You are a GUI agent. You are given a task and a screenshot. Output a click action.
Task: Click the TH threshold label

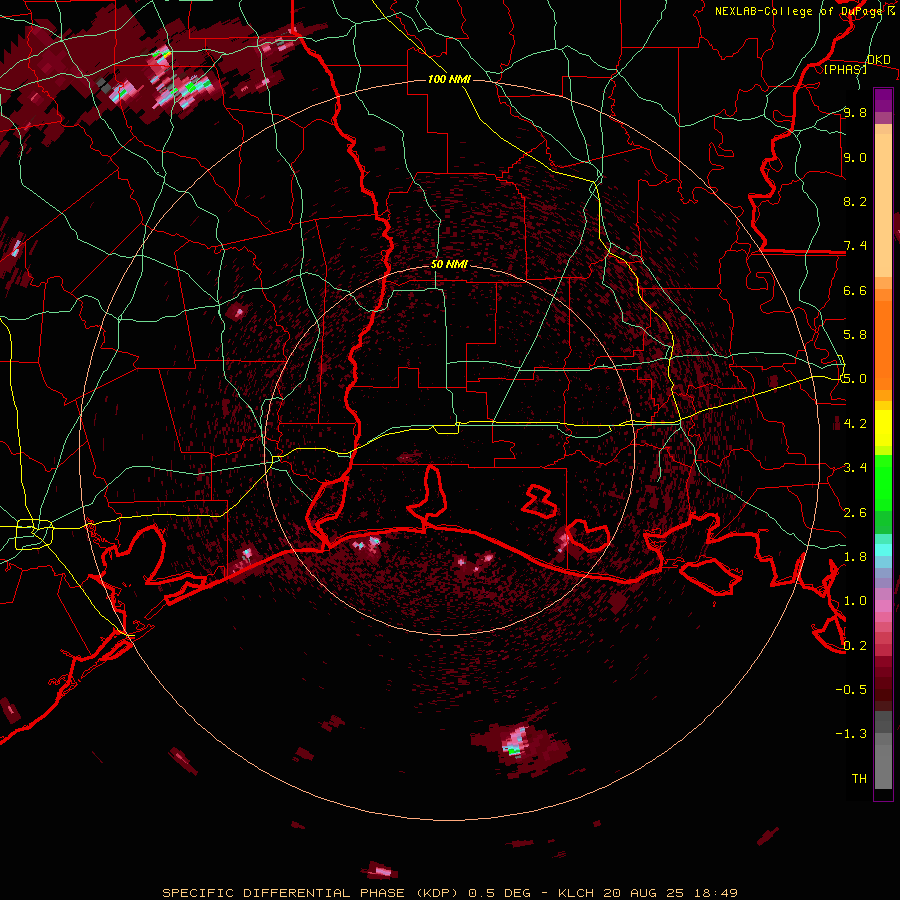coord(859,779)
